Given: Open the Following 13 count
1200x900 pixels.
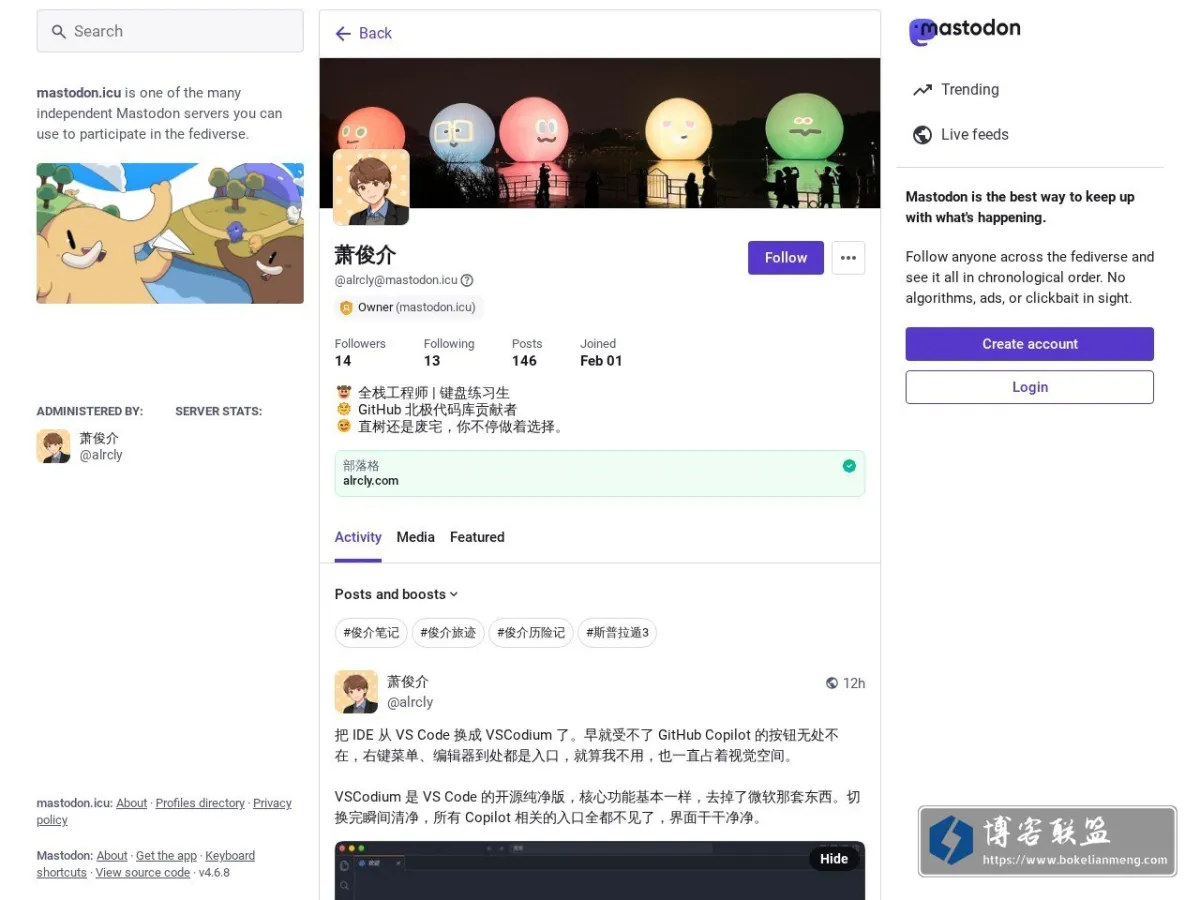Looking at the screenshot, I should click(x=449, y=352).
